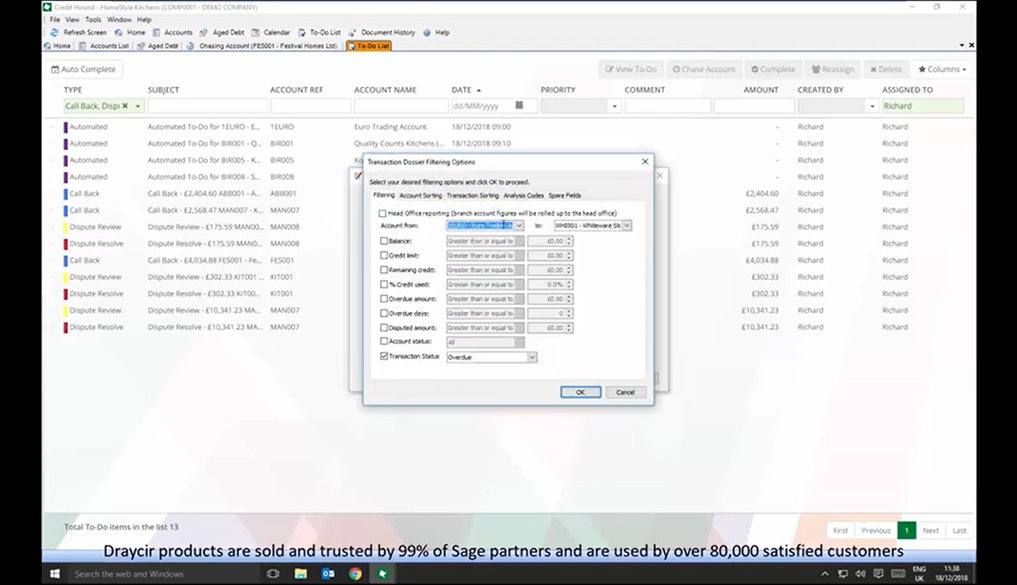Open File Explorer from the taskbar

301,573
